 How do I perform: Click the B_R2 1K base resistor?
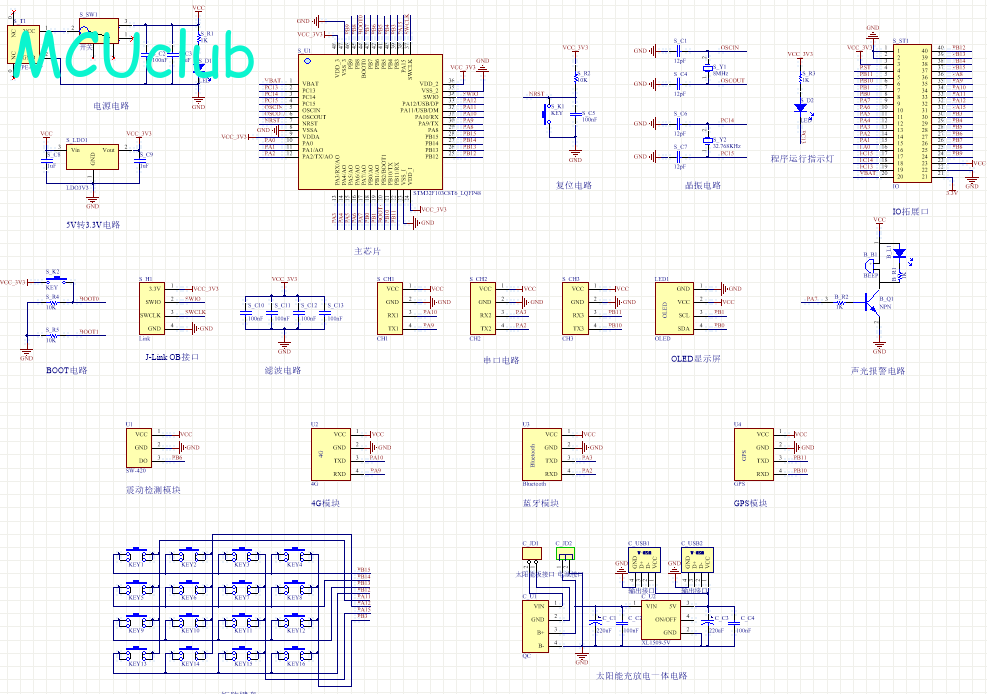(840, 302)
